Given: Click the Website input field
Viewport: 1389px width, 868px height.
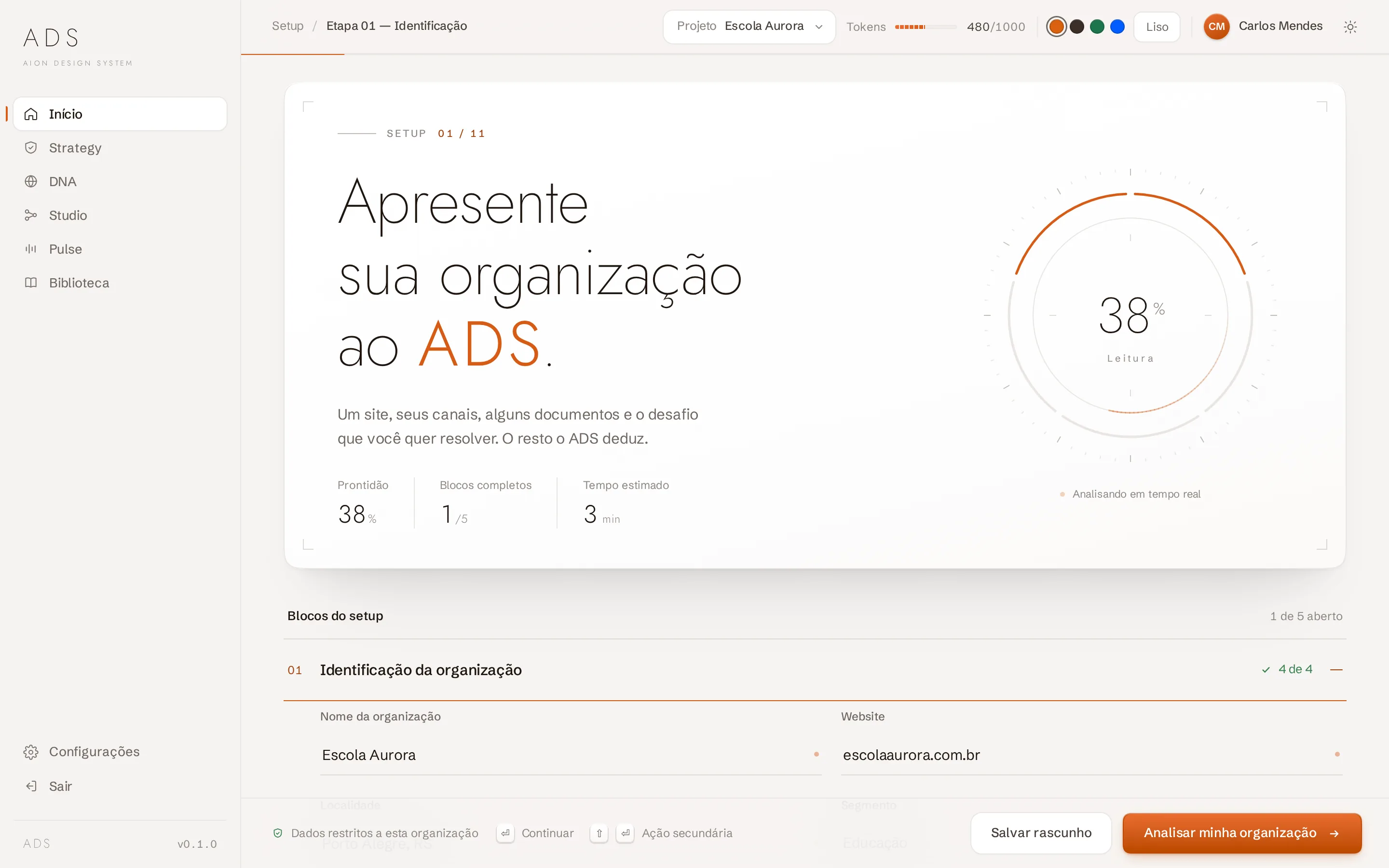Looking at the screenshot, I should click(1092, 756).
